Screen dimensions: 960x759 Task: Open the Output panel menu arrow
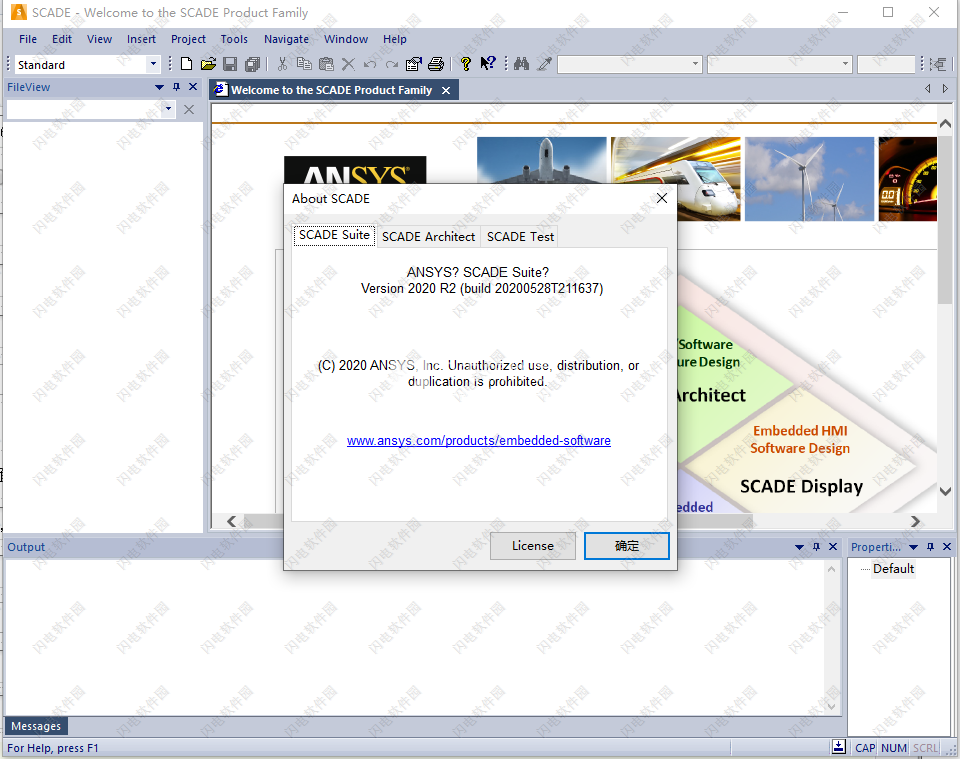point(799,547)
